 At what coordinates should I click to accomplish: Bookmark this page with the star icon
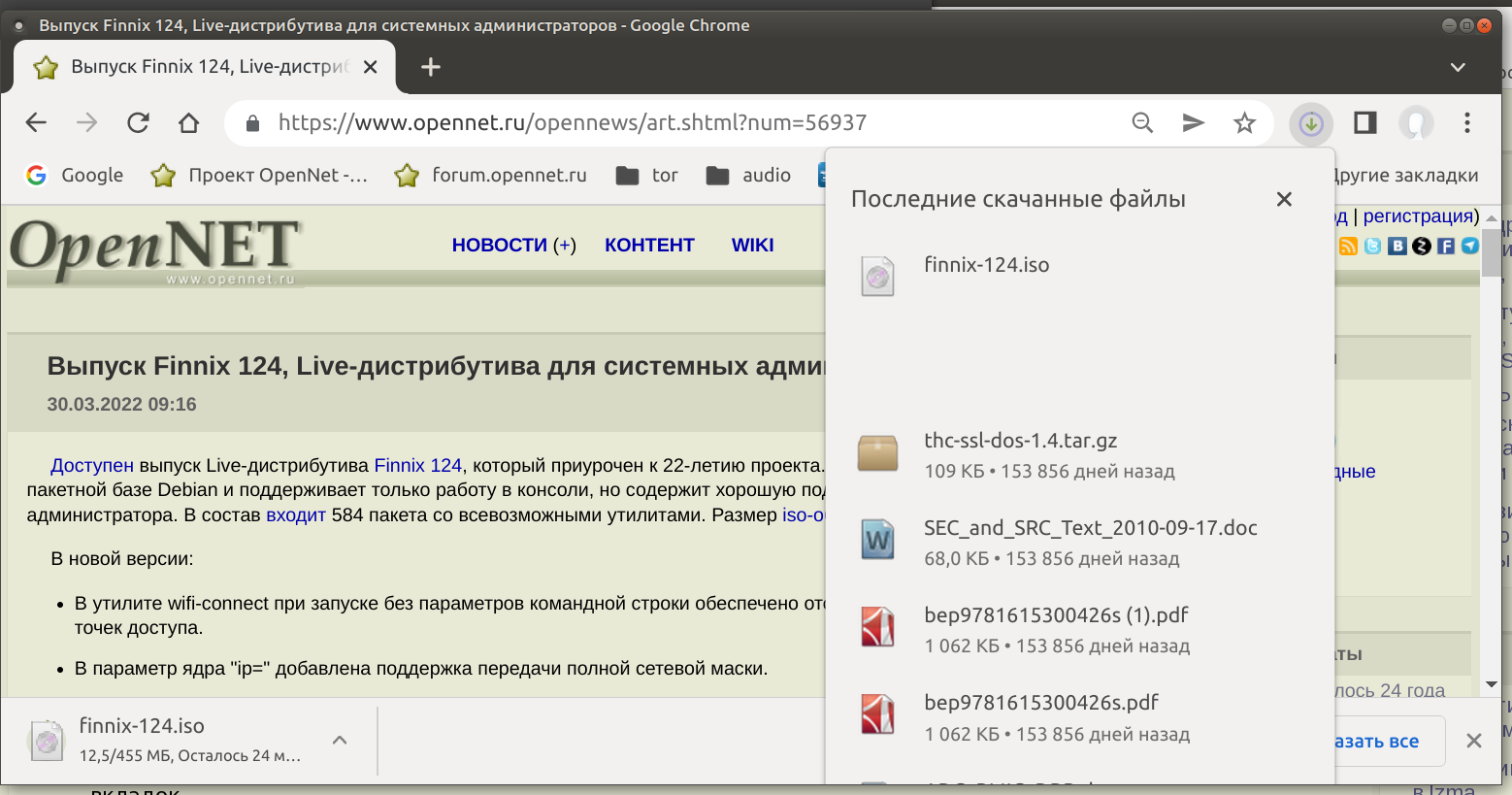pyautogui.click(x=1244, y=122)
